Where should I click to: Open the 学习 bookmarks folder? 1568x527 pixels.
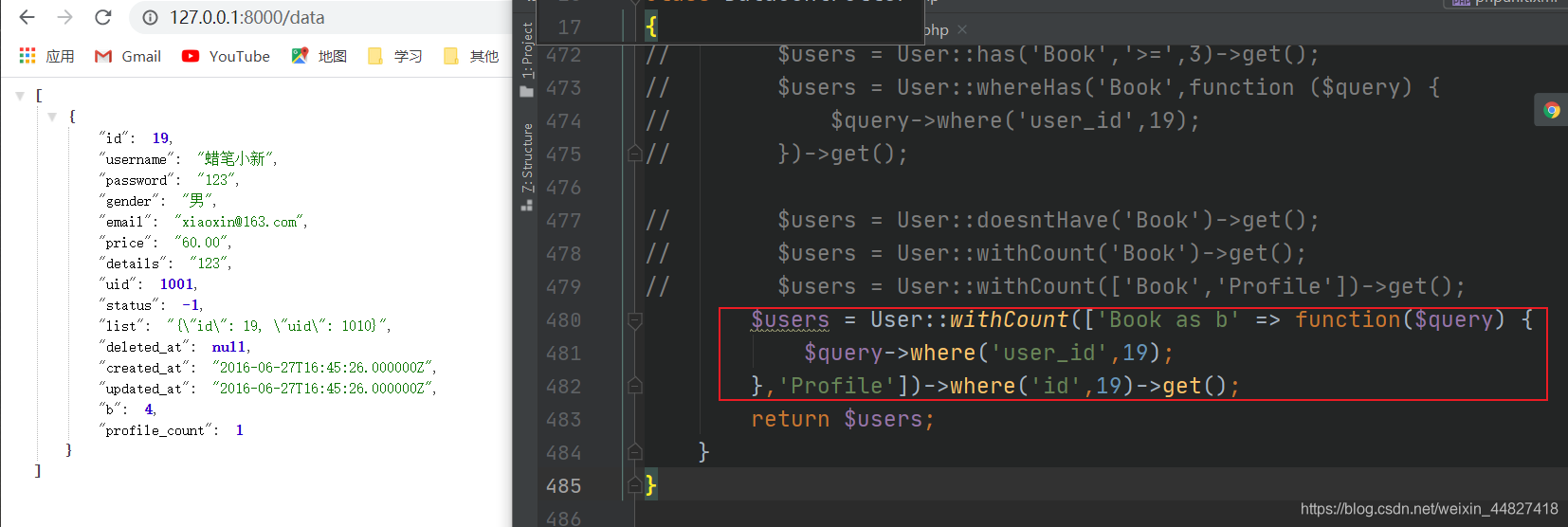394,56
